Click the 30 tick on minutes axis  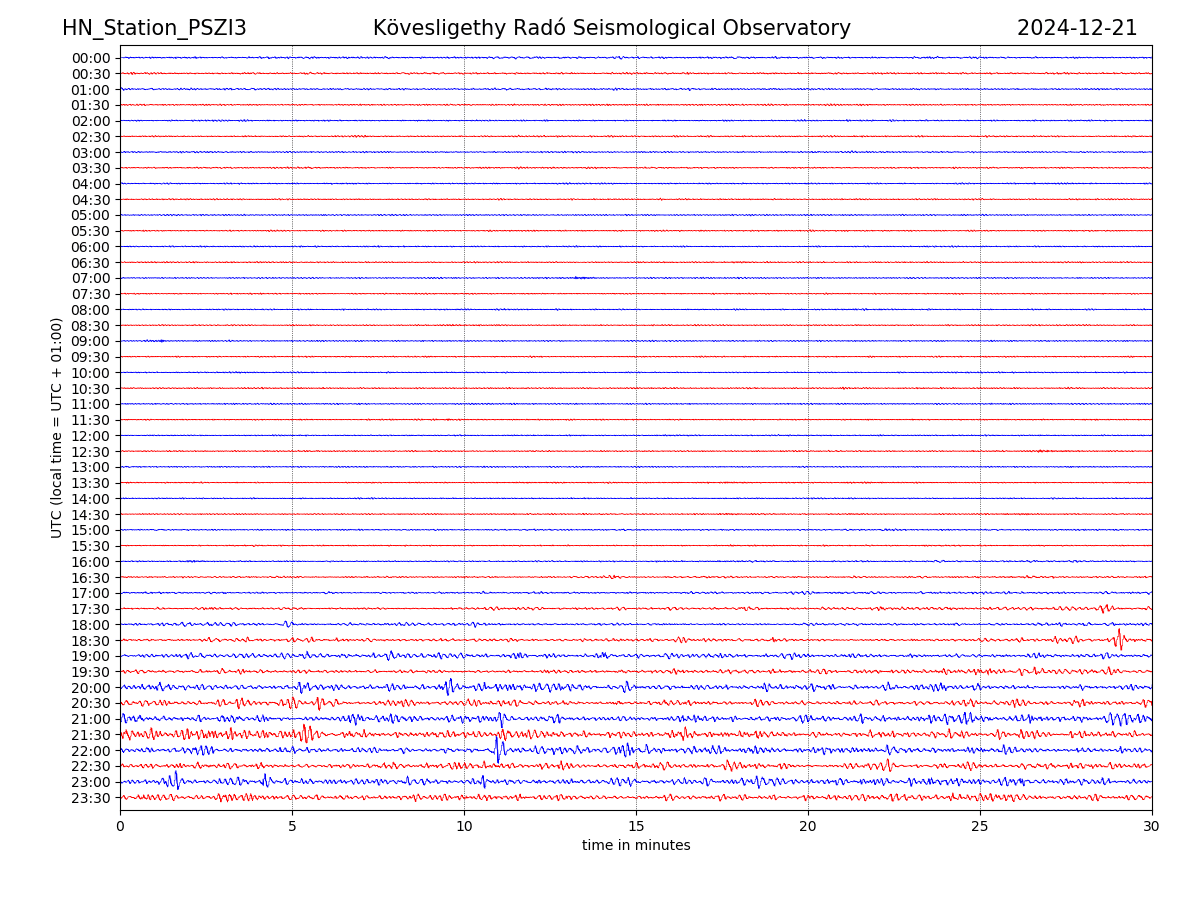(x=1152, y=827)
